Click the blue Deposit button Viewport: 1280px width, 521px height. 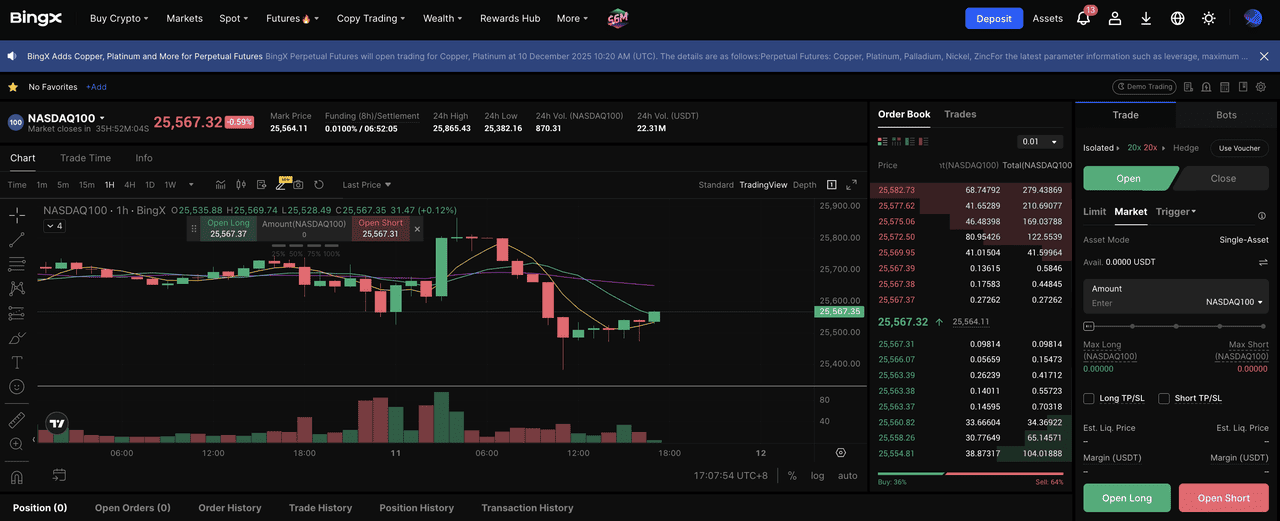click(x=993, y=18)
